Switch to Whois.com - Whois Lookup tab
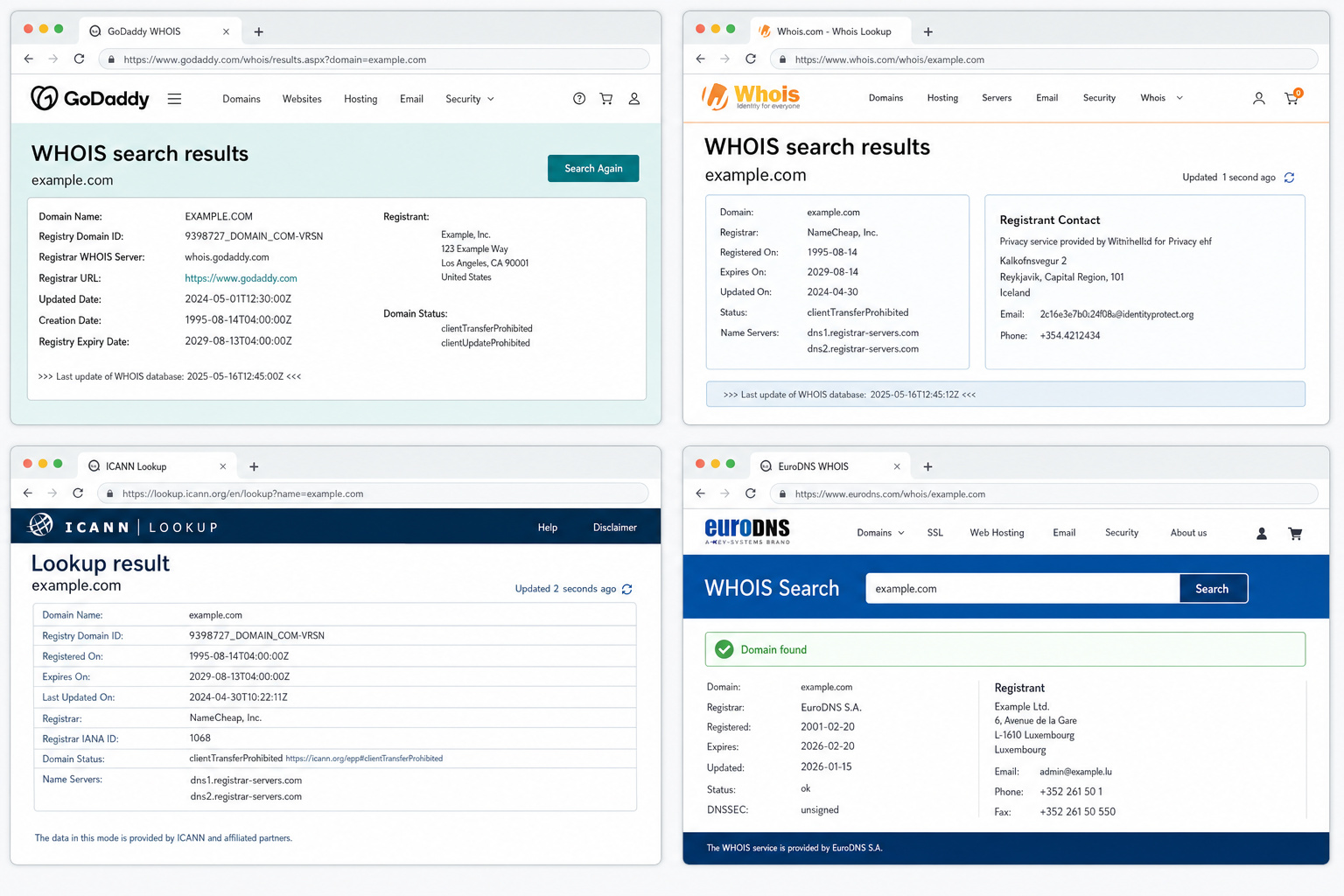1344x896 pixels. point(833,31)
